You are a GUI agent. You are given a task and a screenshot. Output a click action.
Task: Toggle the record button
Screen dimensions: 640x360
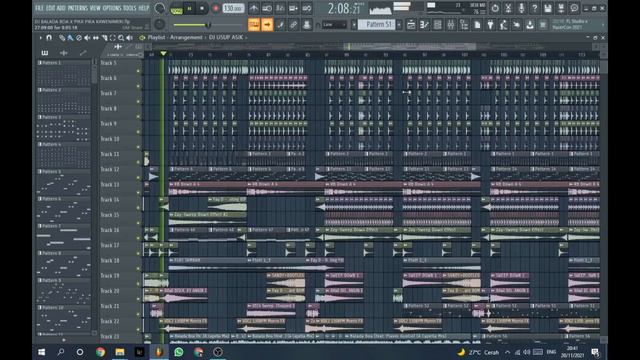pos(216,9)
